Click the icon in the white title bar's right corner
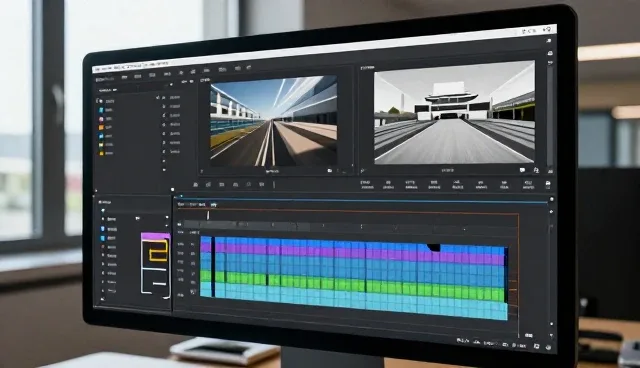This screenshot has height=368, width=640. tap(548, 30)
